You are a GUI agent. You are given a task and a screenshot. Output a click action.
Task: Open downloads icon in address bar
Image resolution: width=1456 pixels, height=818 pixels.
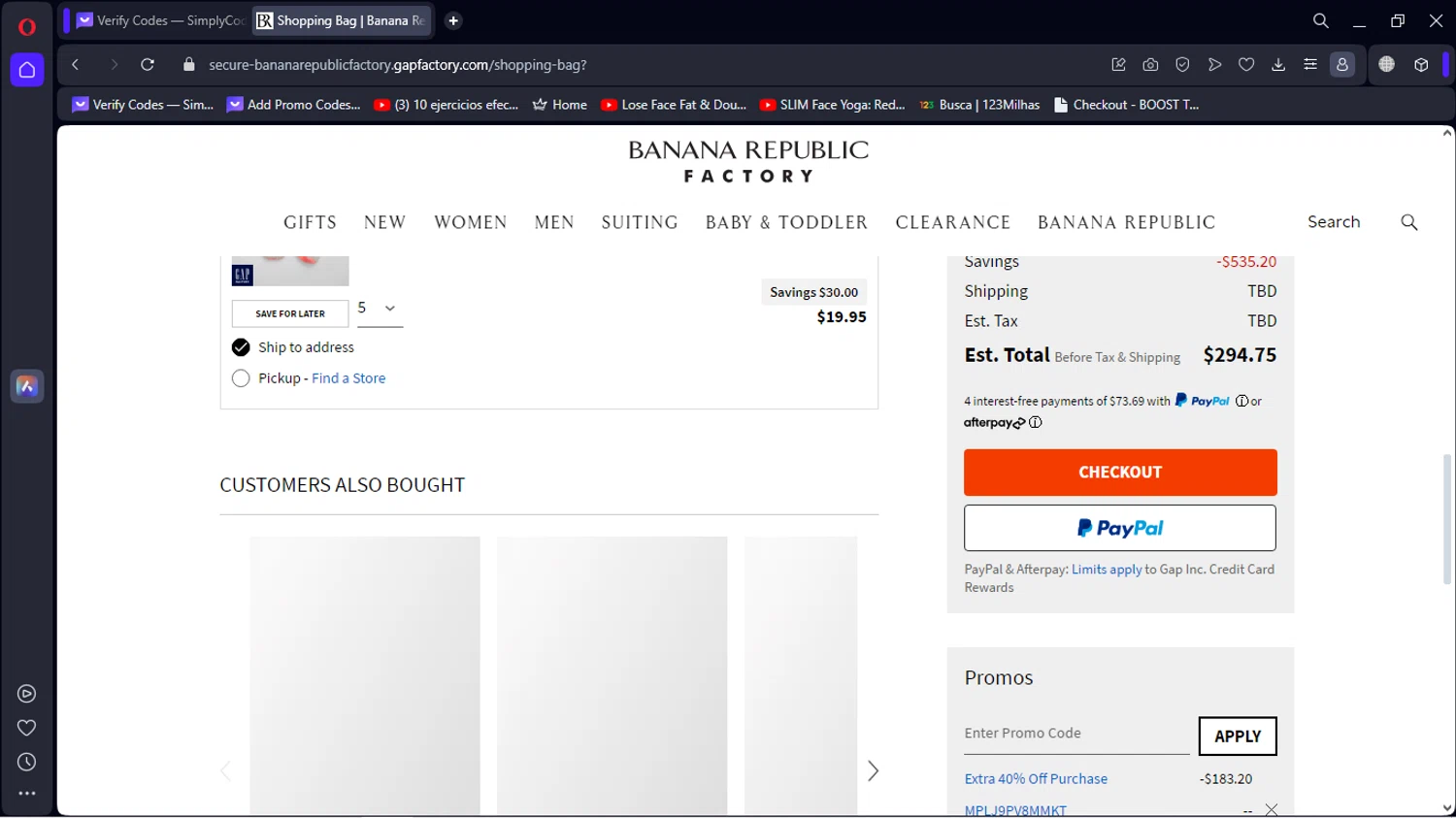pyautogui.click(x=1278, y=65)
